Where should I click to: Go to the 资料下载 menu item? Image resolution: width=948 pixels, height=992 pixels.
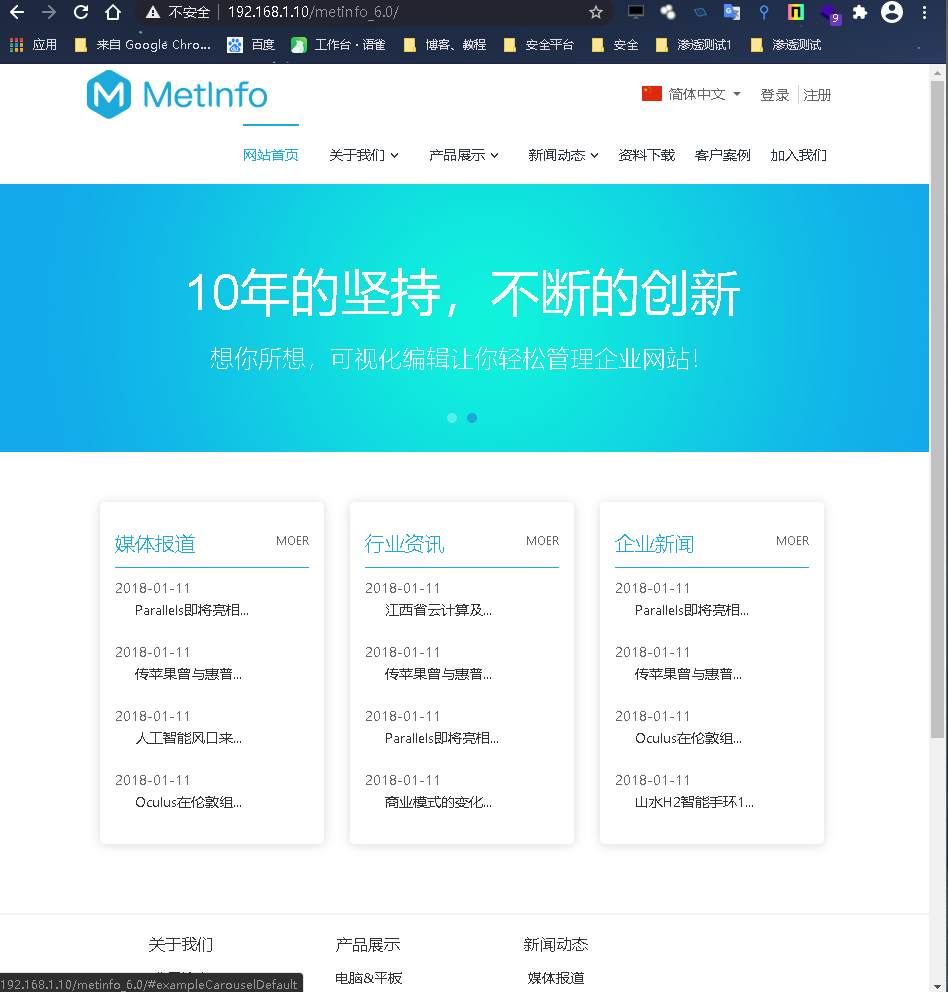coord(647,155)
